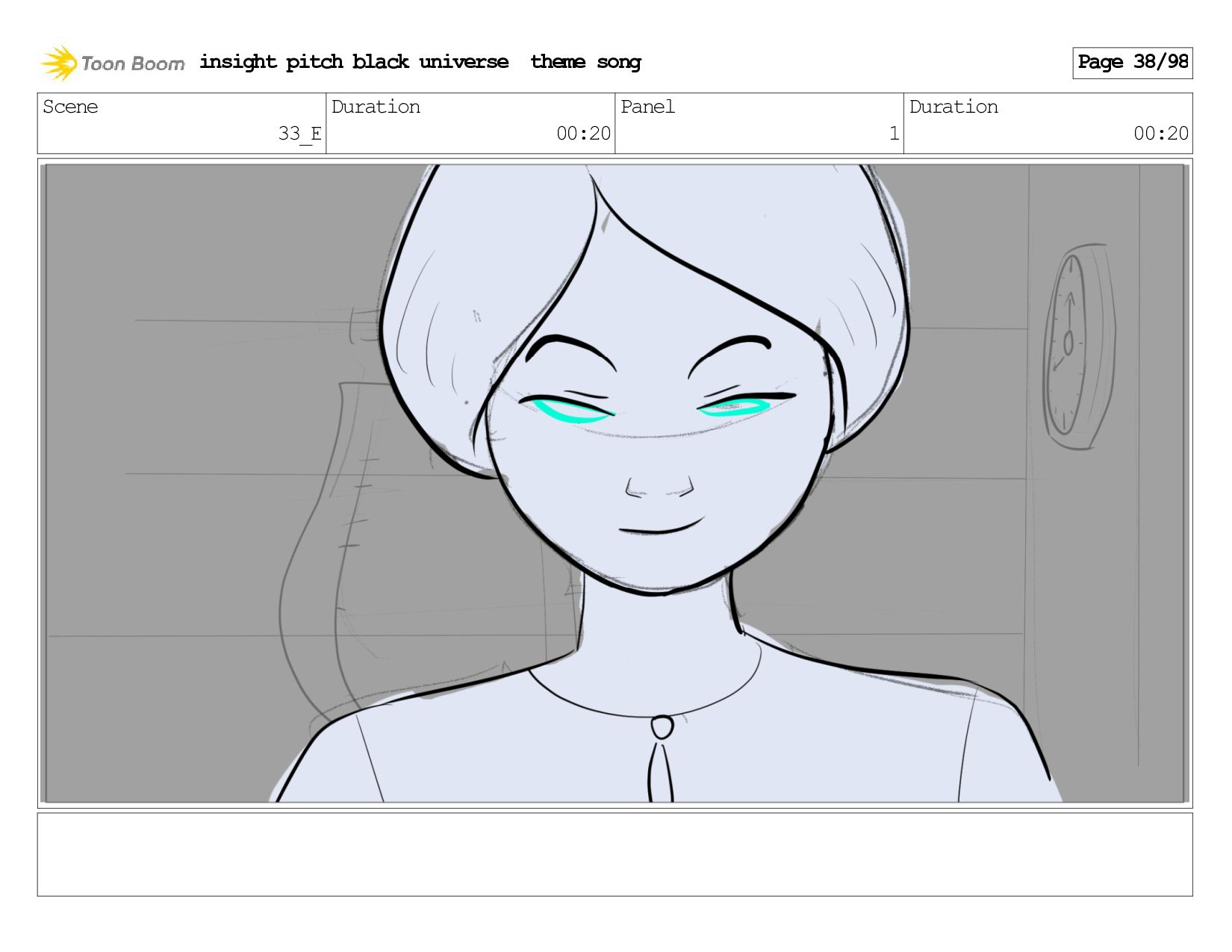Click the 'Panel' header label

[x=647, y=107]
